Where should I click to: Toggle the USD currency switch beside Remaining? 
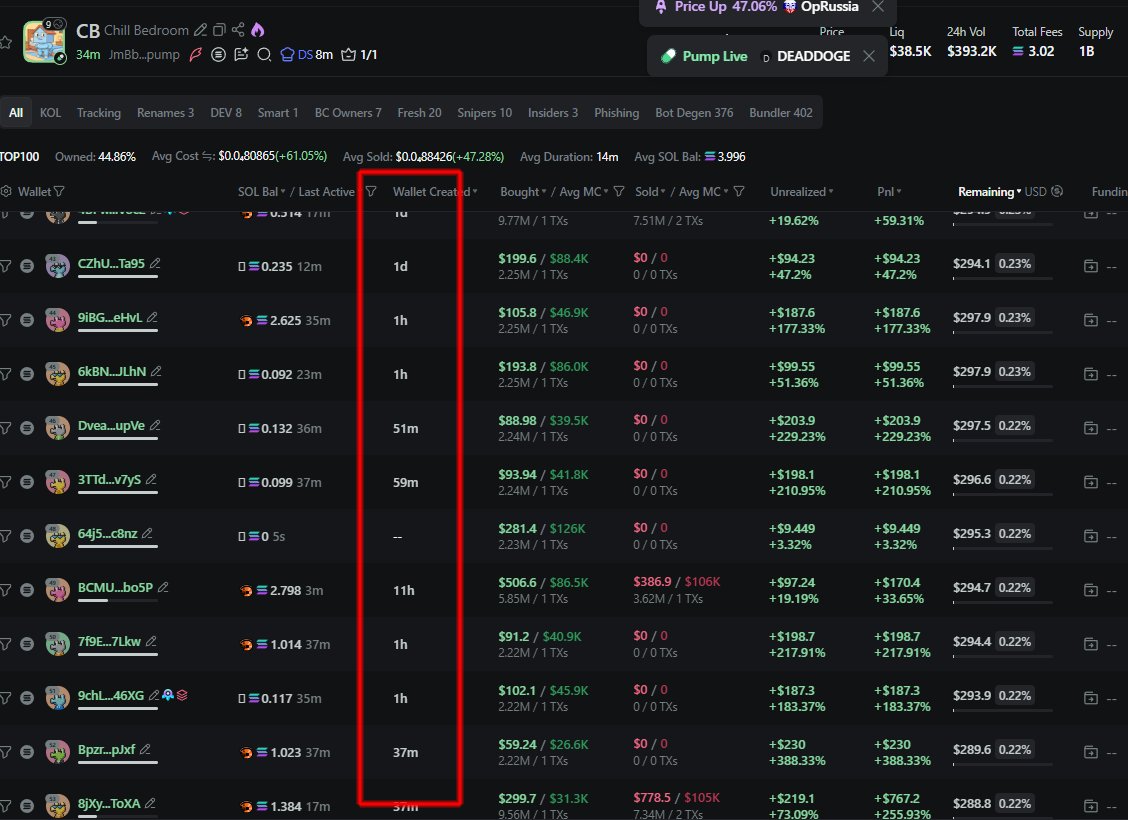[x=1057, y=191]
